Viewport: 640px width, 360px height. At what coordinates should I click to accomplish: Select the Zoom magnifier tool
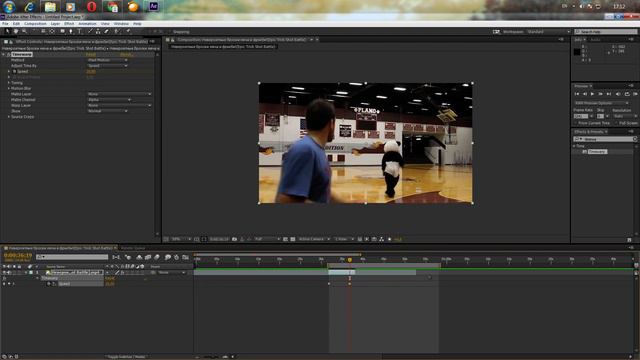point(24,31)
